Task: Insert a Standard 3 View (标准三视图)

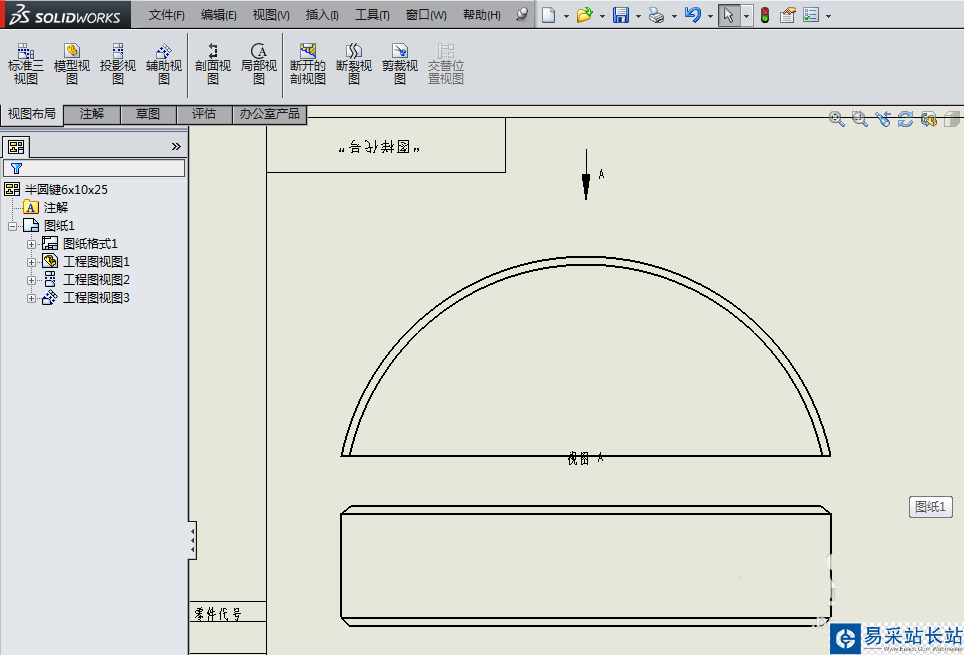Action: coord(25,64)
